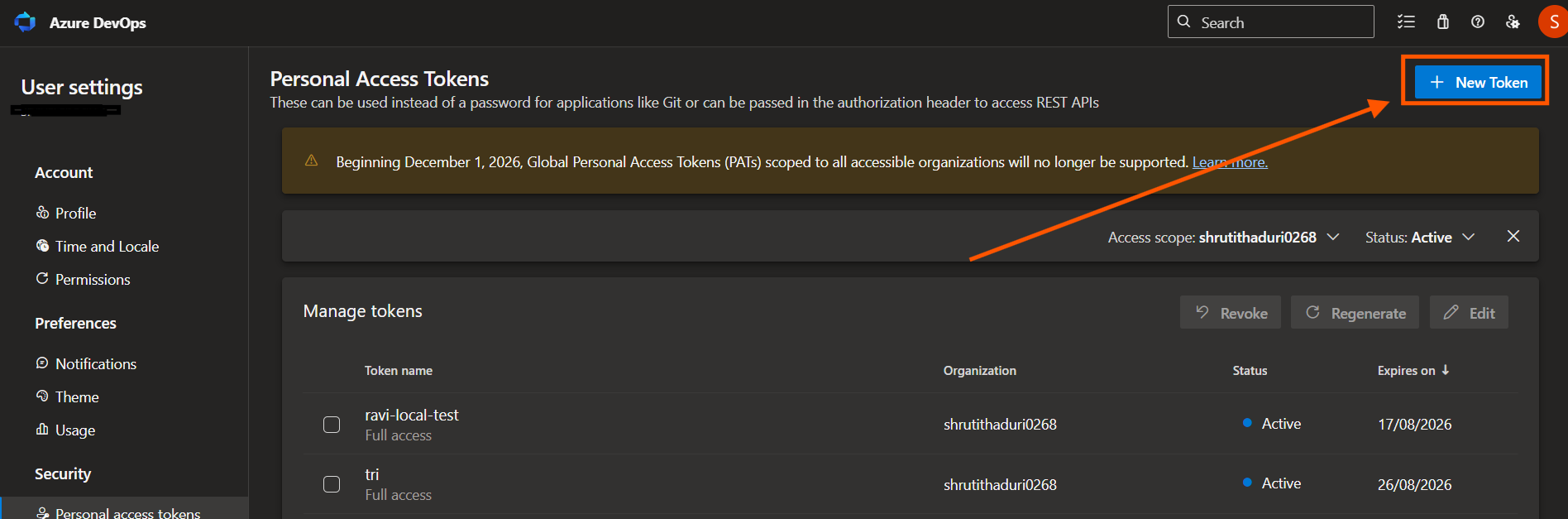1568x519 pixels.
Task: Click Full access under tri
Action: [x=399, y=495]
